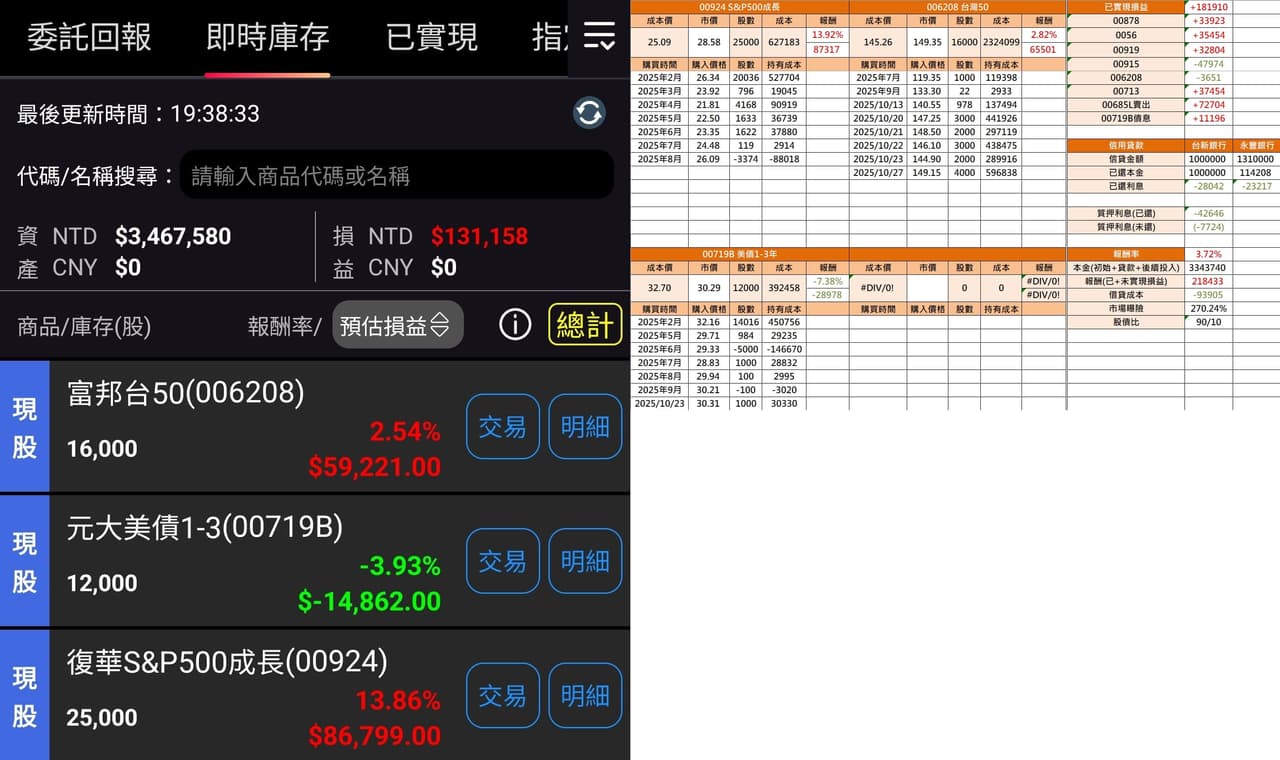Select the 00719B 美債1-3年 spreadsheet header
The width and height of the screenshot is (1280, 760).
(740, 254)
